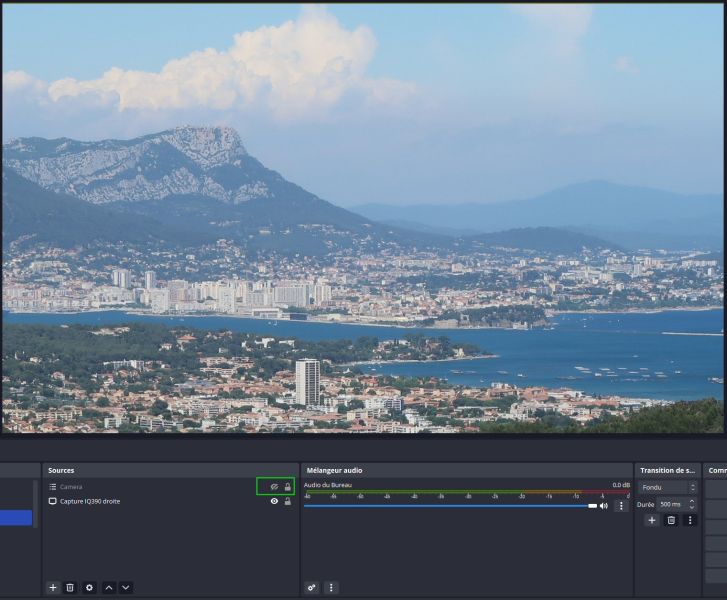
Task: Open the scene transition three-dot menu
Action: [690, 520]
